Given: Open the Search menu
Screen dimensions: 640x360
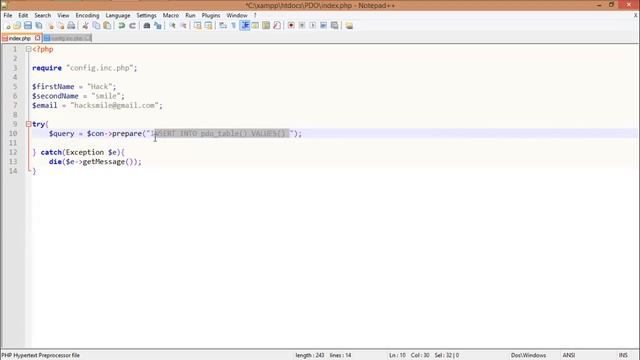Looking at the screenshot, I should click(x=42, y=15).
